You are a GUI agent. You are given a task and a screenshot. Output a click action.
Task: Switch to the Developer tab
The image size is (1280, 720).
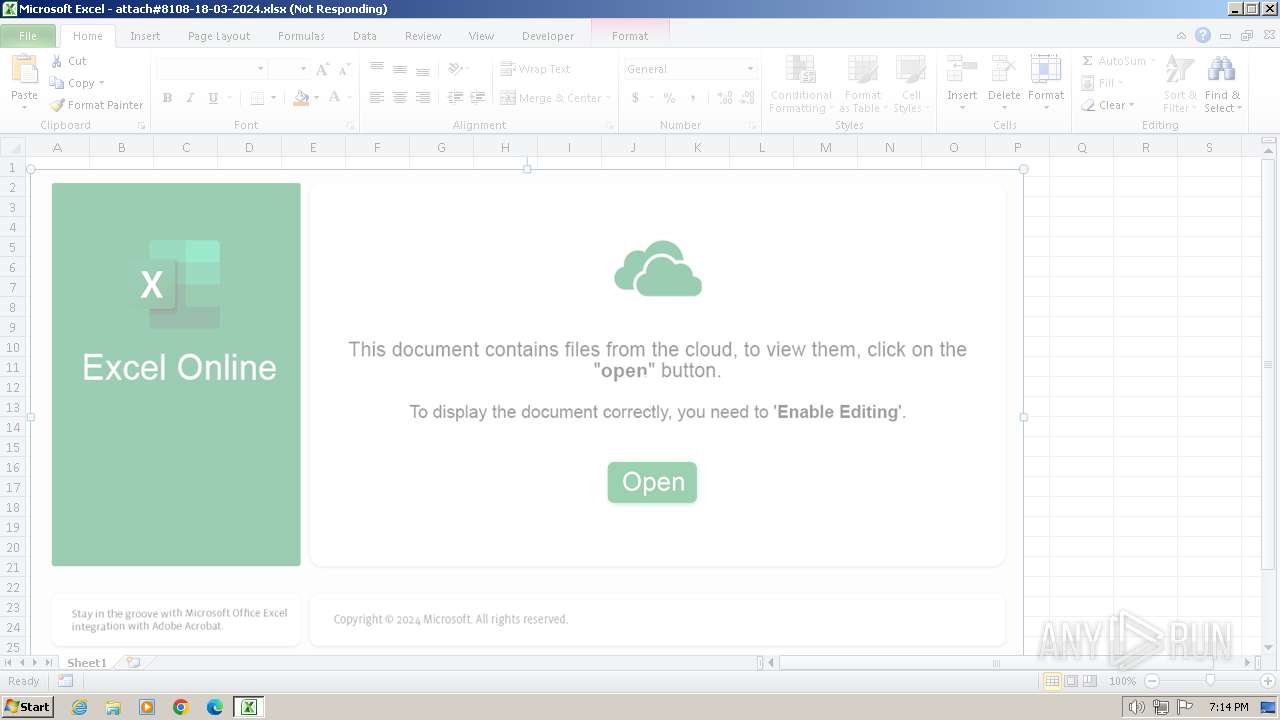point(548,36)
